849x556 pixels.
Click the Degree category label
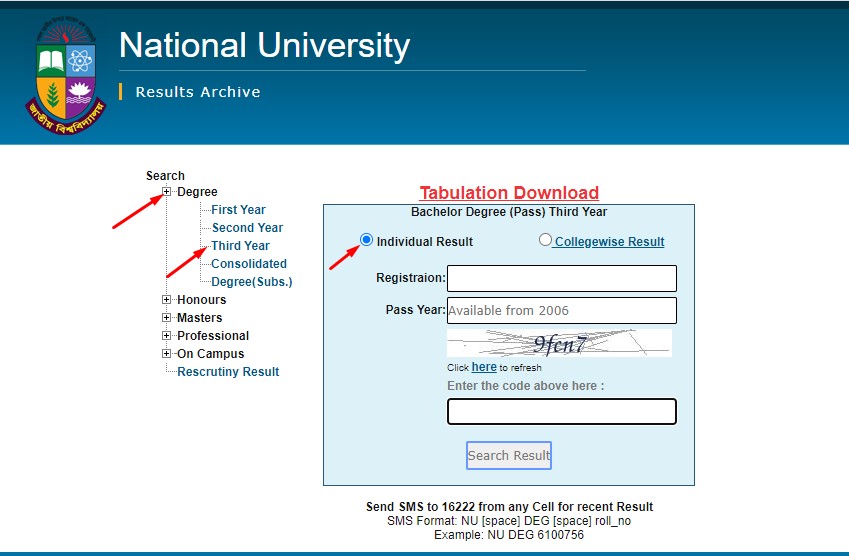[197, 192]
